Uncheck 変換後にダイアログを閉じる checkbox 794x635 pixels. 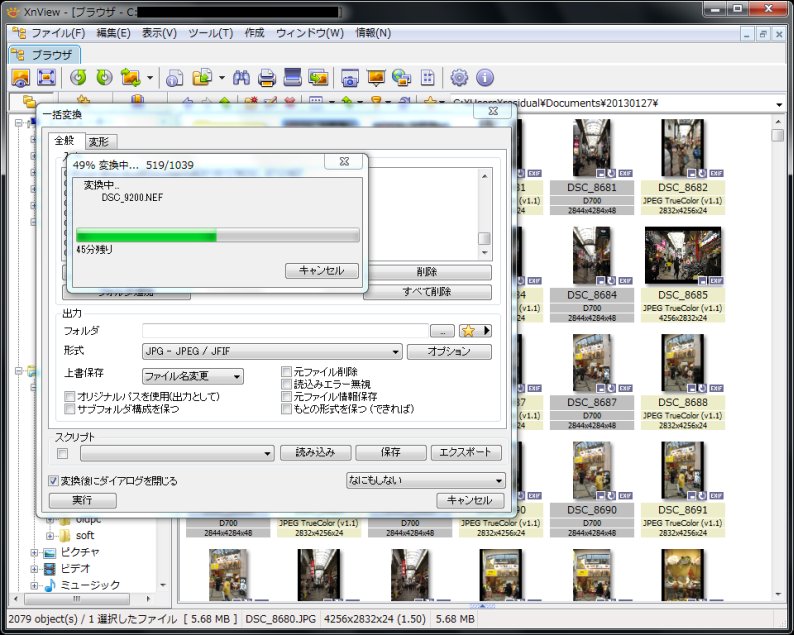point(54,481)
